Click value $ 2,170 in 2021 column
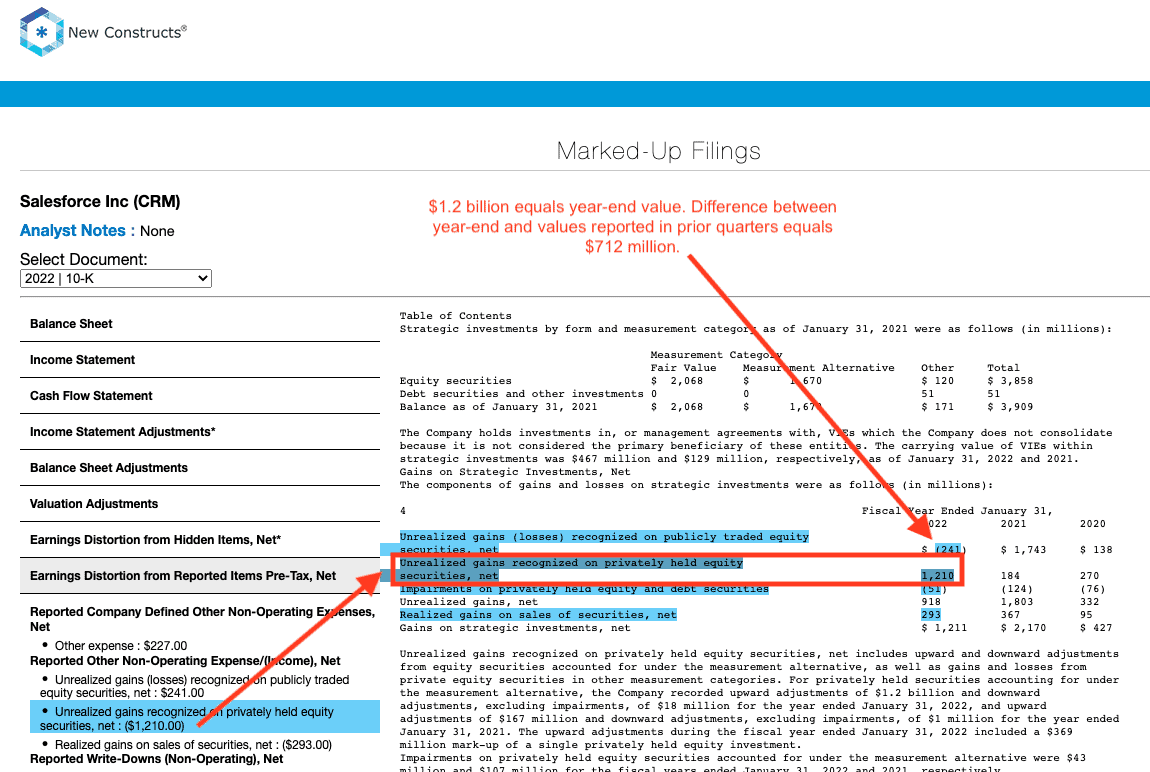The image size is (1150, 772). pyautogui.click(x=1023, y=628)
